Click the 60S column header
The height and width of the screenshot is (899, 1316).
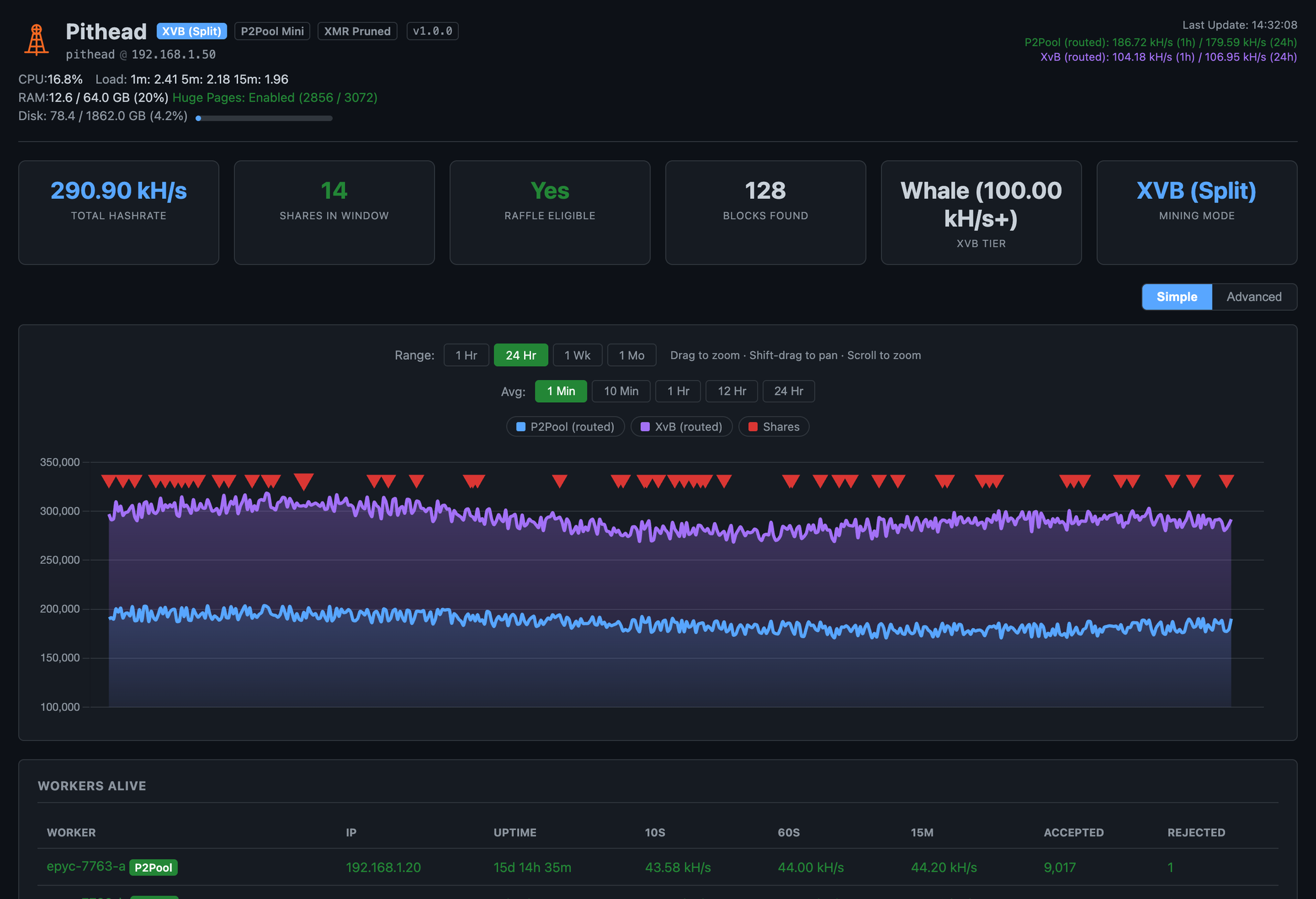(x=789, y=832)
